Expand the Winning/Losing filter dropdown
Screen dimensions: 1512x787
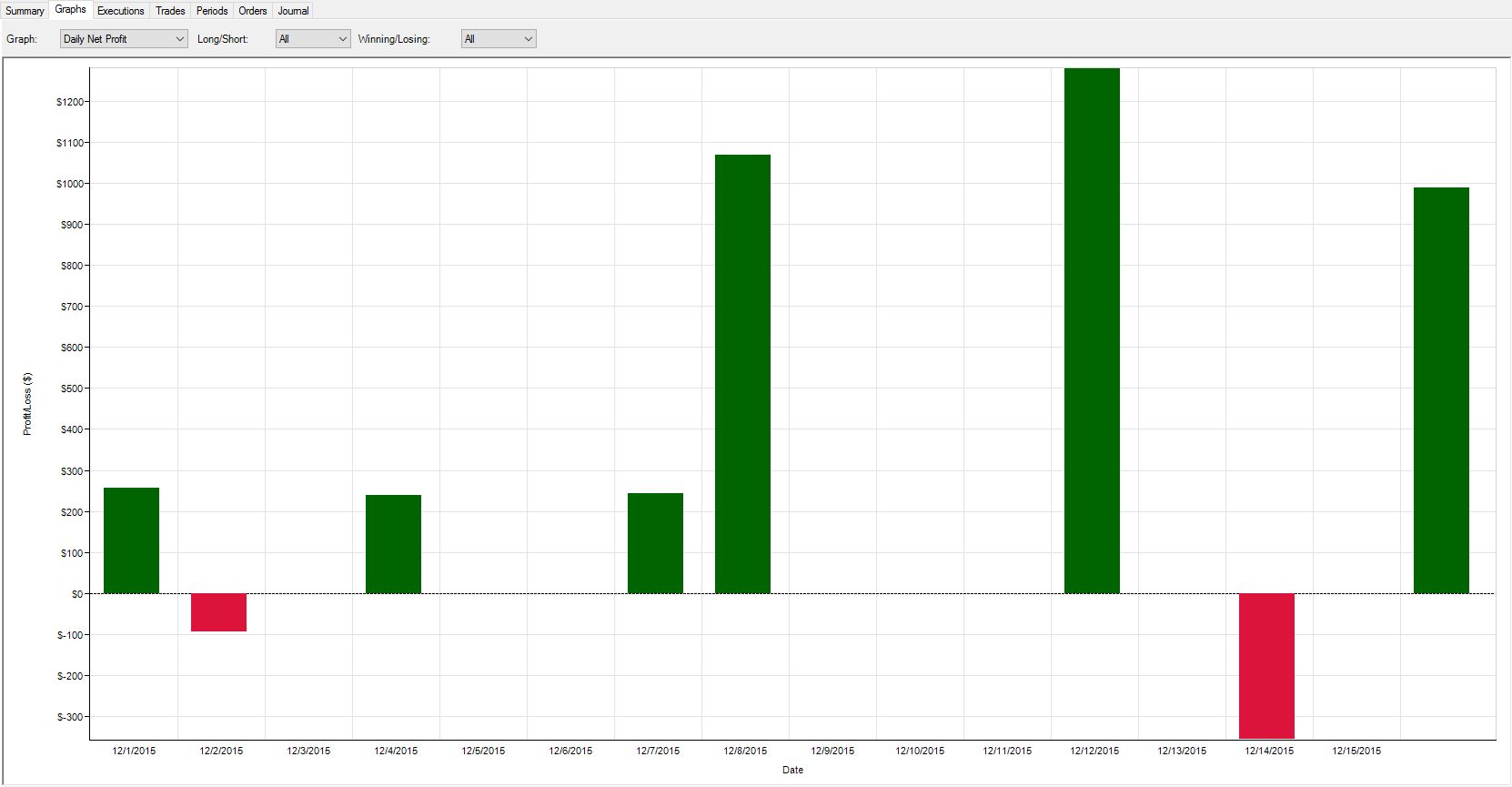point(499,39)
